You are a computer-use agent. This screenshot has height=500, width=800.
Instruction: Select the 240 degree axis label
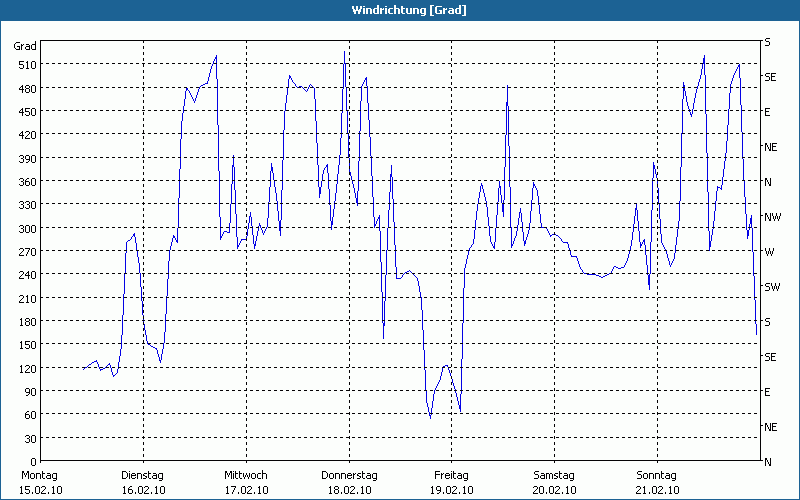coord(29,275)
